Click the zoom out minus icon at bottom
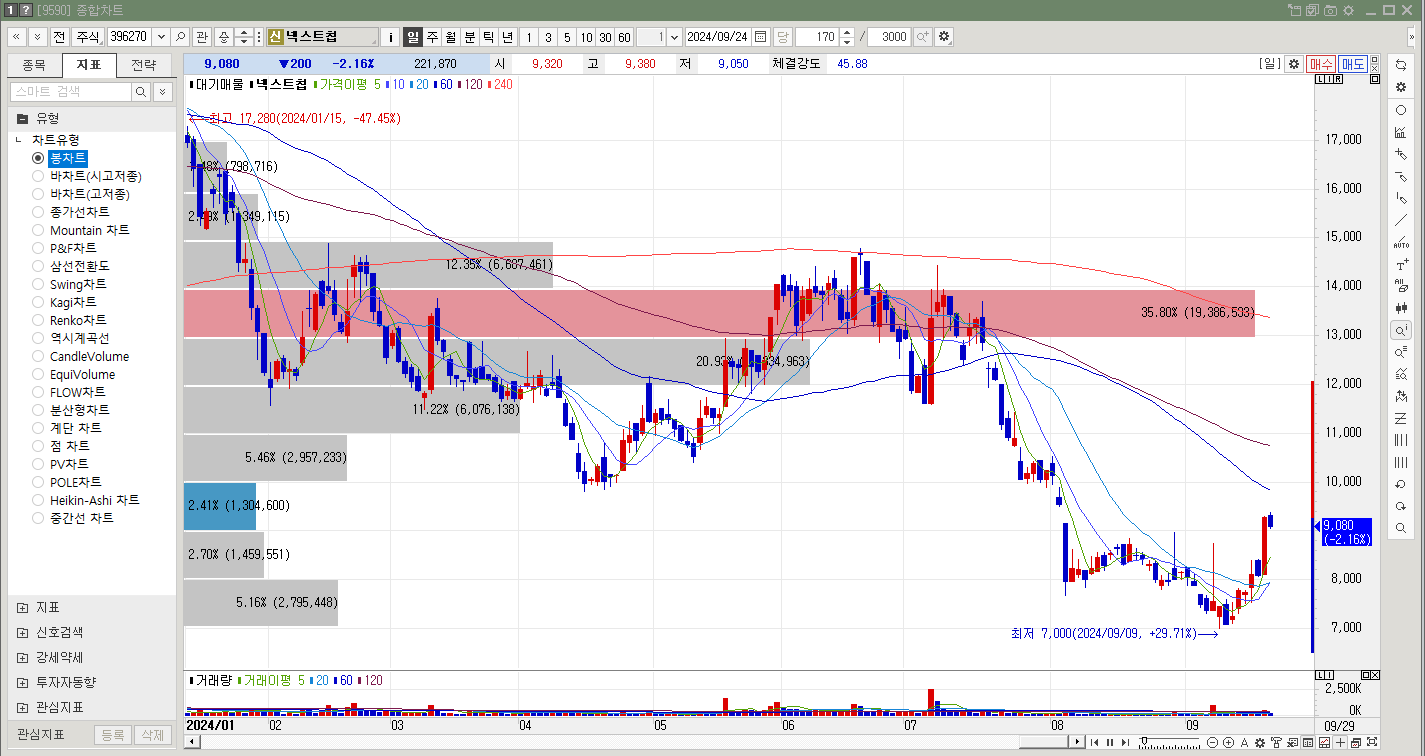 [1213, 742]
